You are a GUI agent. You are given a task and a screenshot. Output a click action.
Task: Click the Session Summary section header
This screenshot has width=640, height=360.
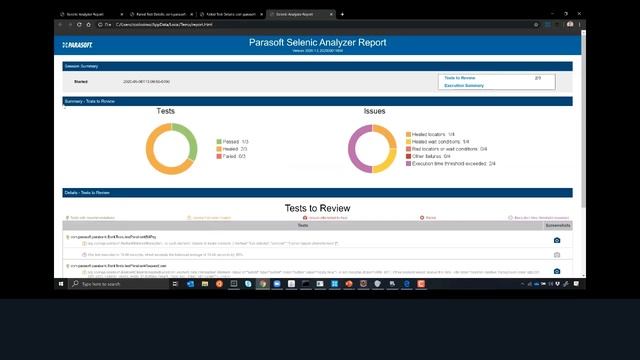point(318,66)
